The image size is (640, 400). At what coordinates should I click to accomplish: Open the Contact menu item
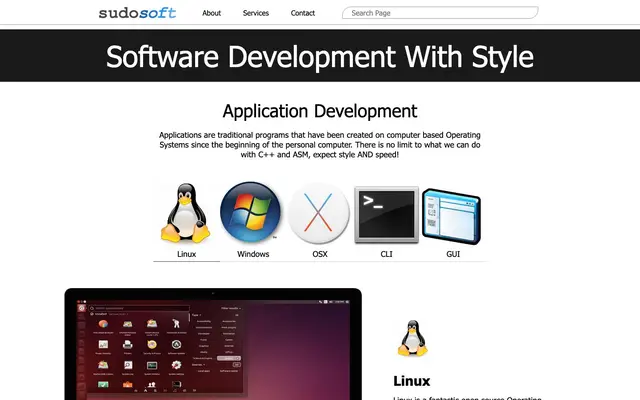pos(302,13)
